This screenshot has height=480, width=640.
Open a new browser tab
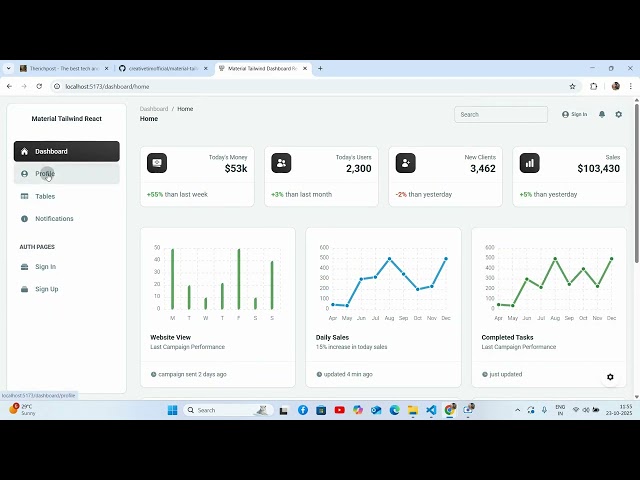tap(320, 69)
